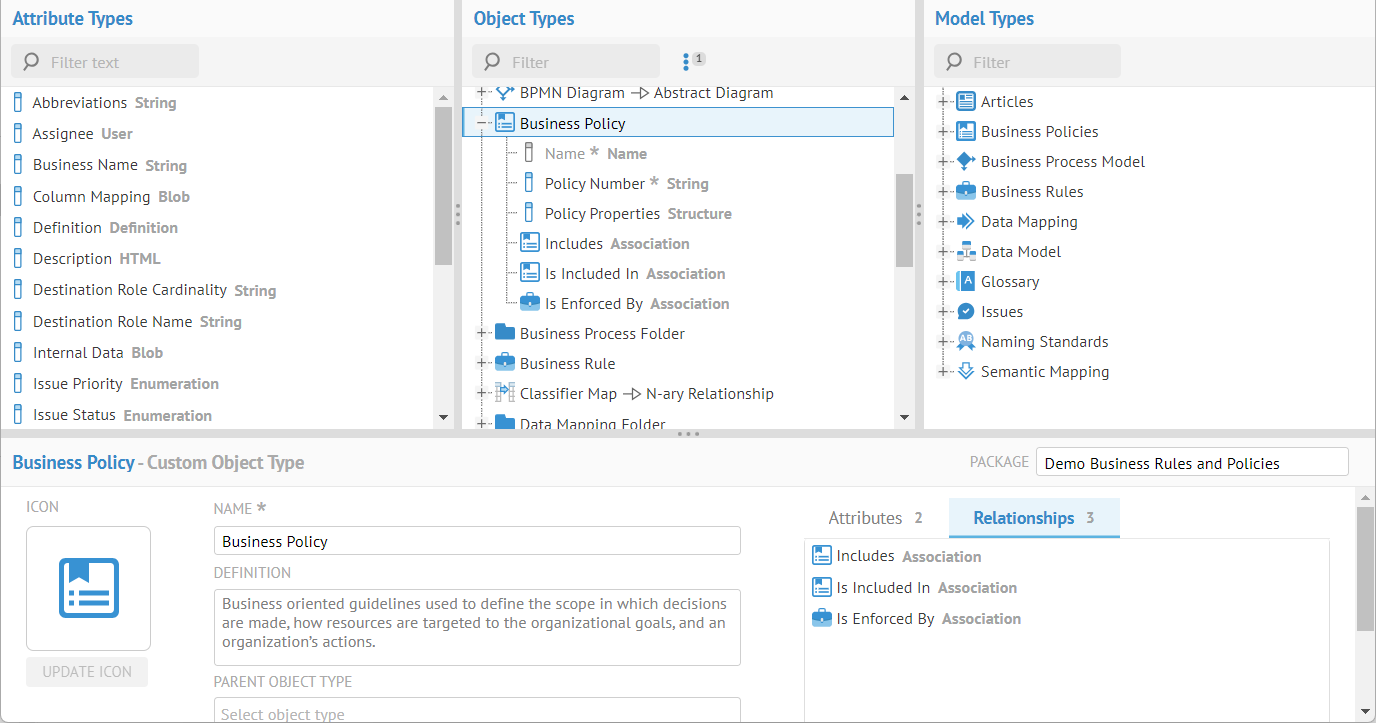Collapse the Business Policy tree node
The height and width of the screenshot is (723, 1376).
click(481, 123)
